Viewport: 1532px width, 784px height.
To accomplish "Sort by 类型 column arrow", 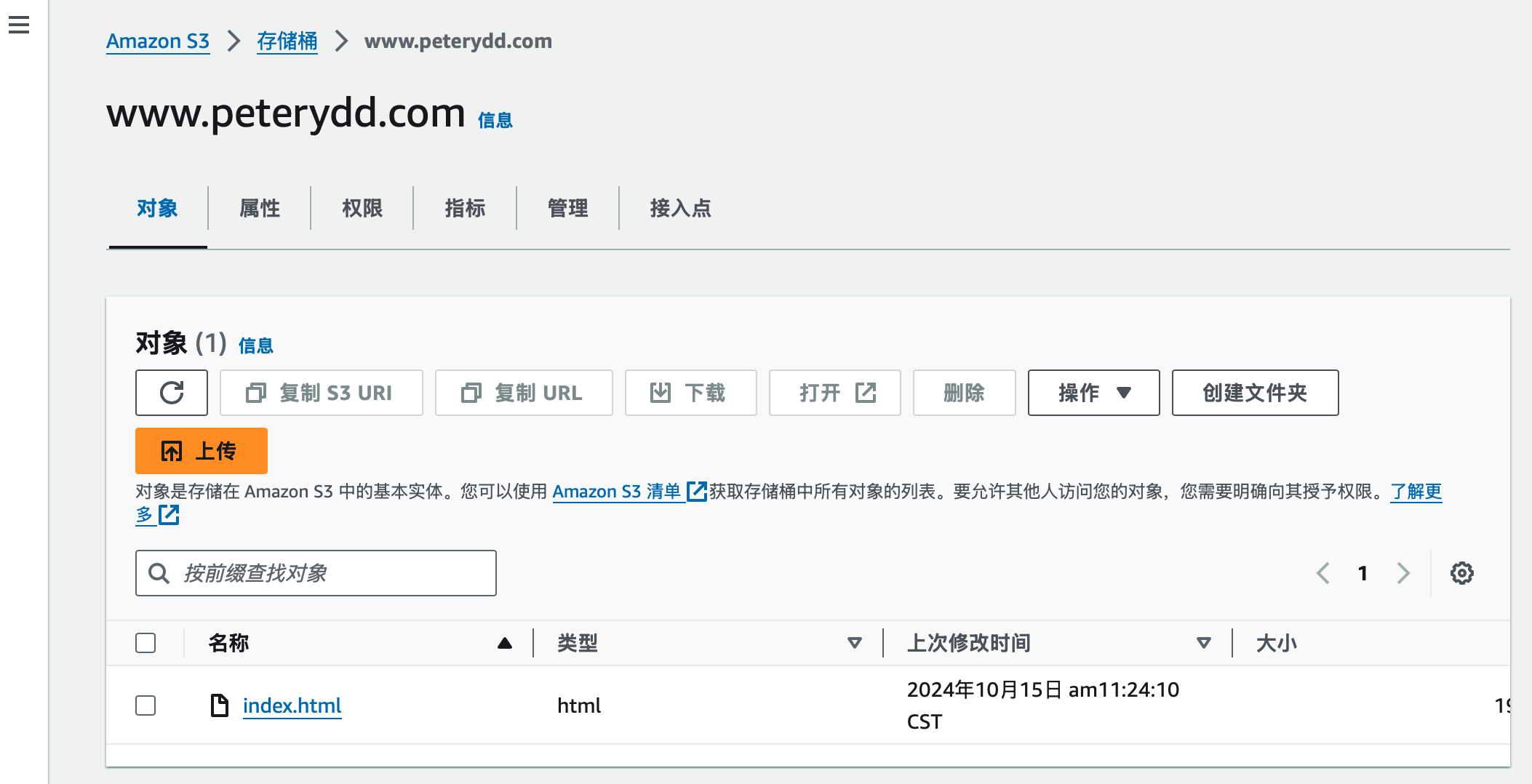I will (x=855, y=643).
